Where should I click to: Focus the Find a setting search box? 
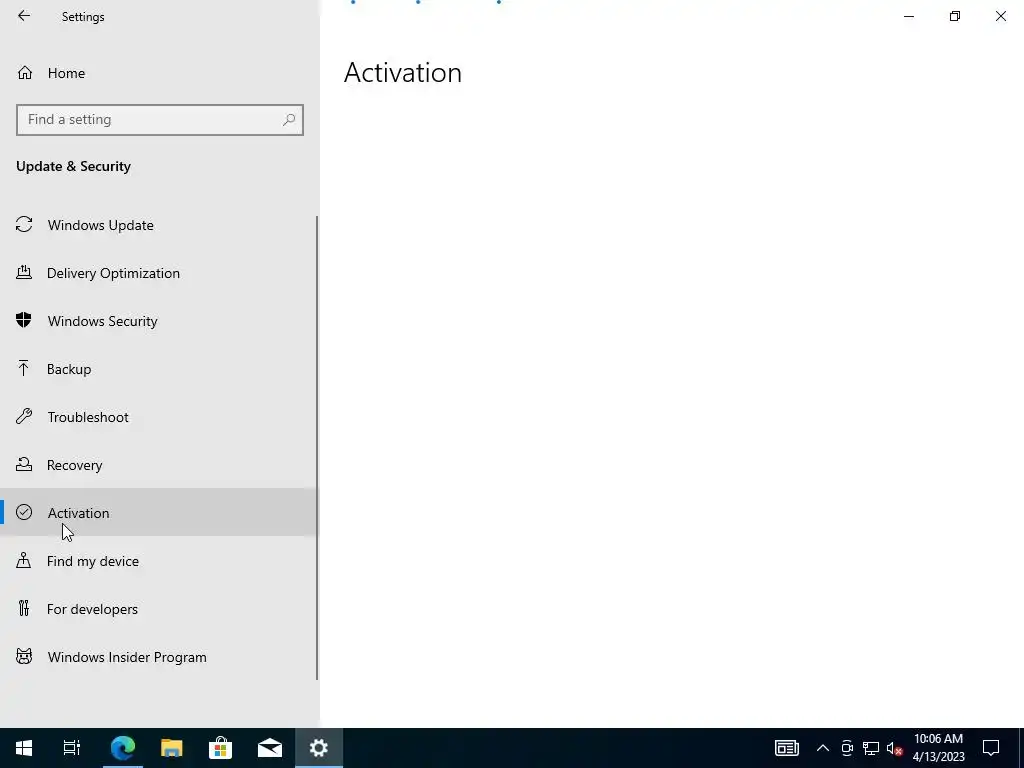pos(159,120)
